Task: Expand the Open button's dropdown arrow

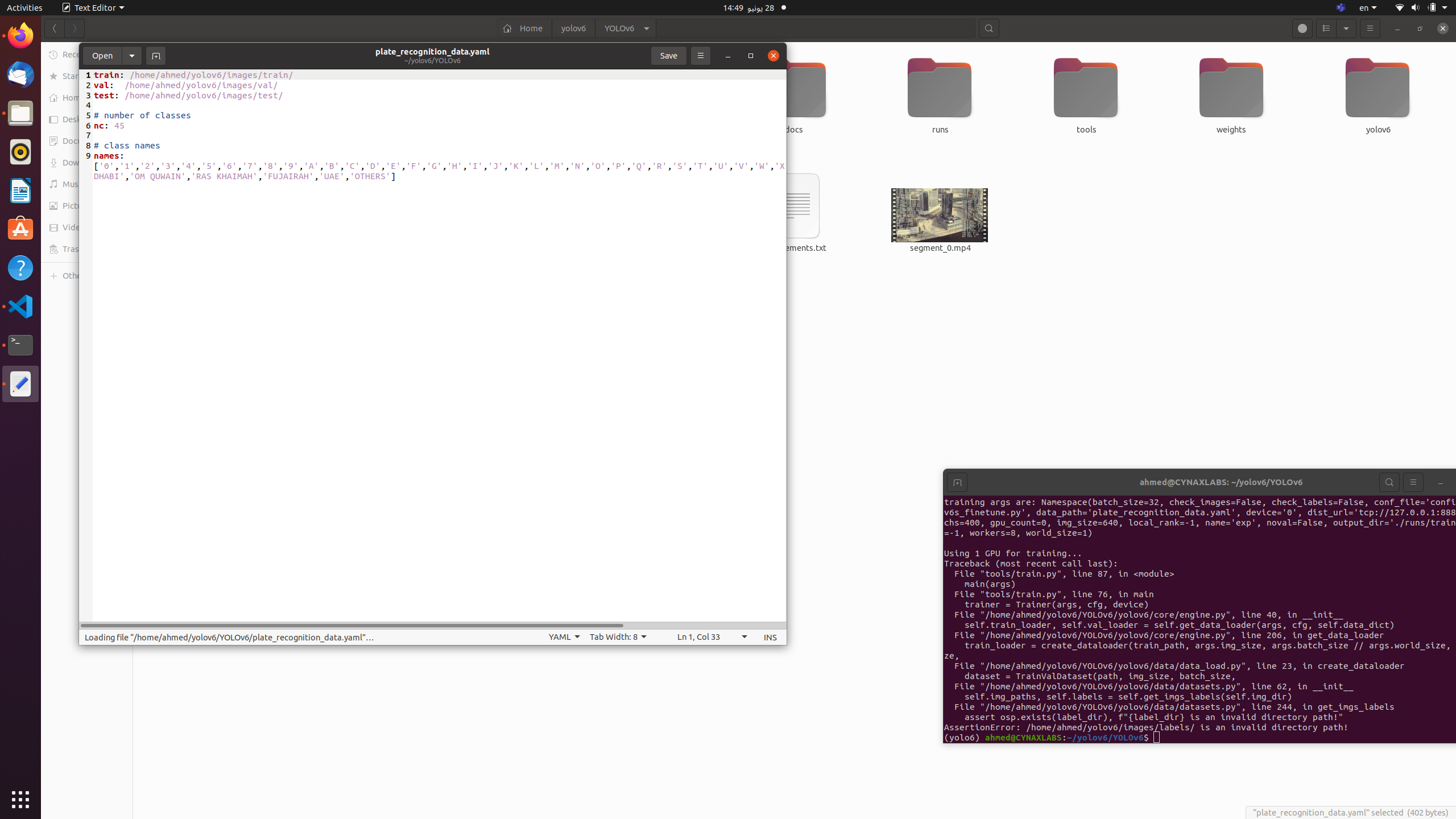Action: (x=132, y=55)
